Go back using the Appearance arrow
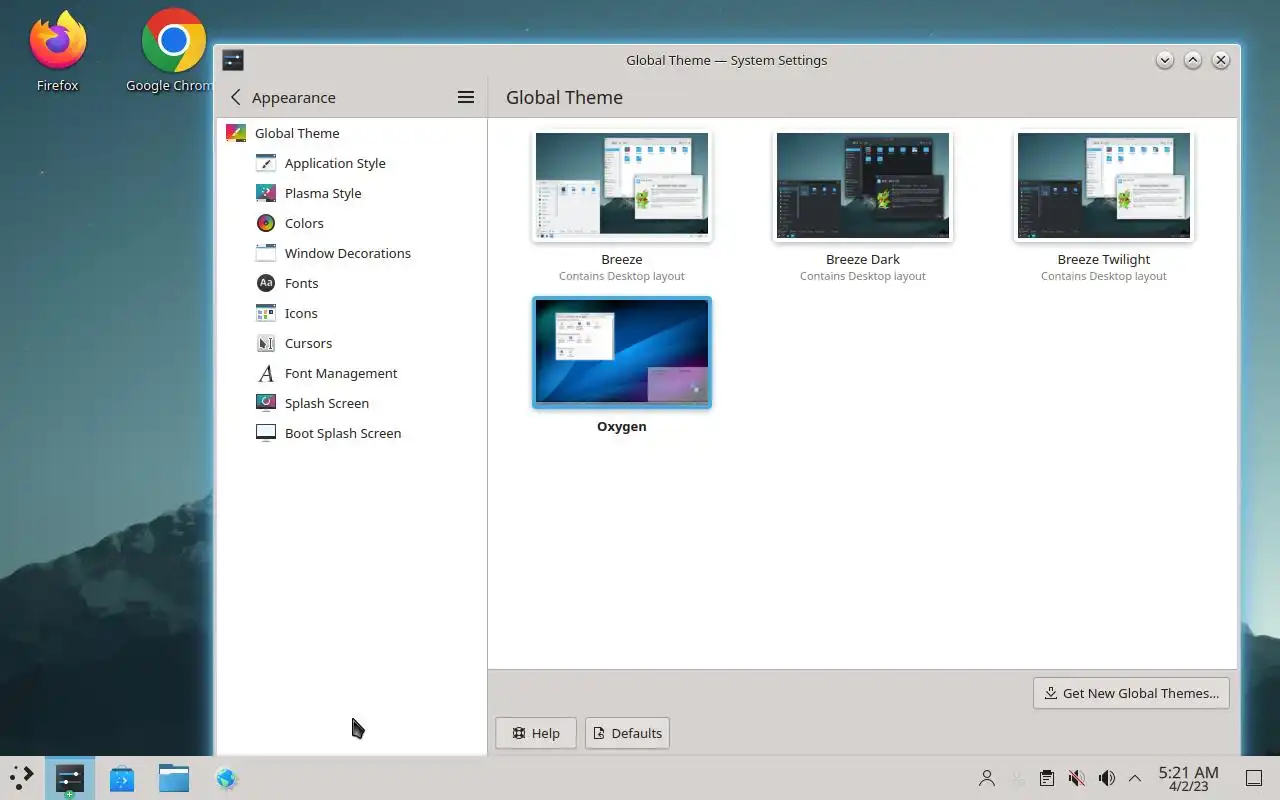 click(x=236, y=97)
